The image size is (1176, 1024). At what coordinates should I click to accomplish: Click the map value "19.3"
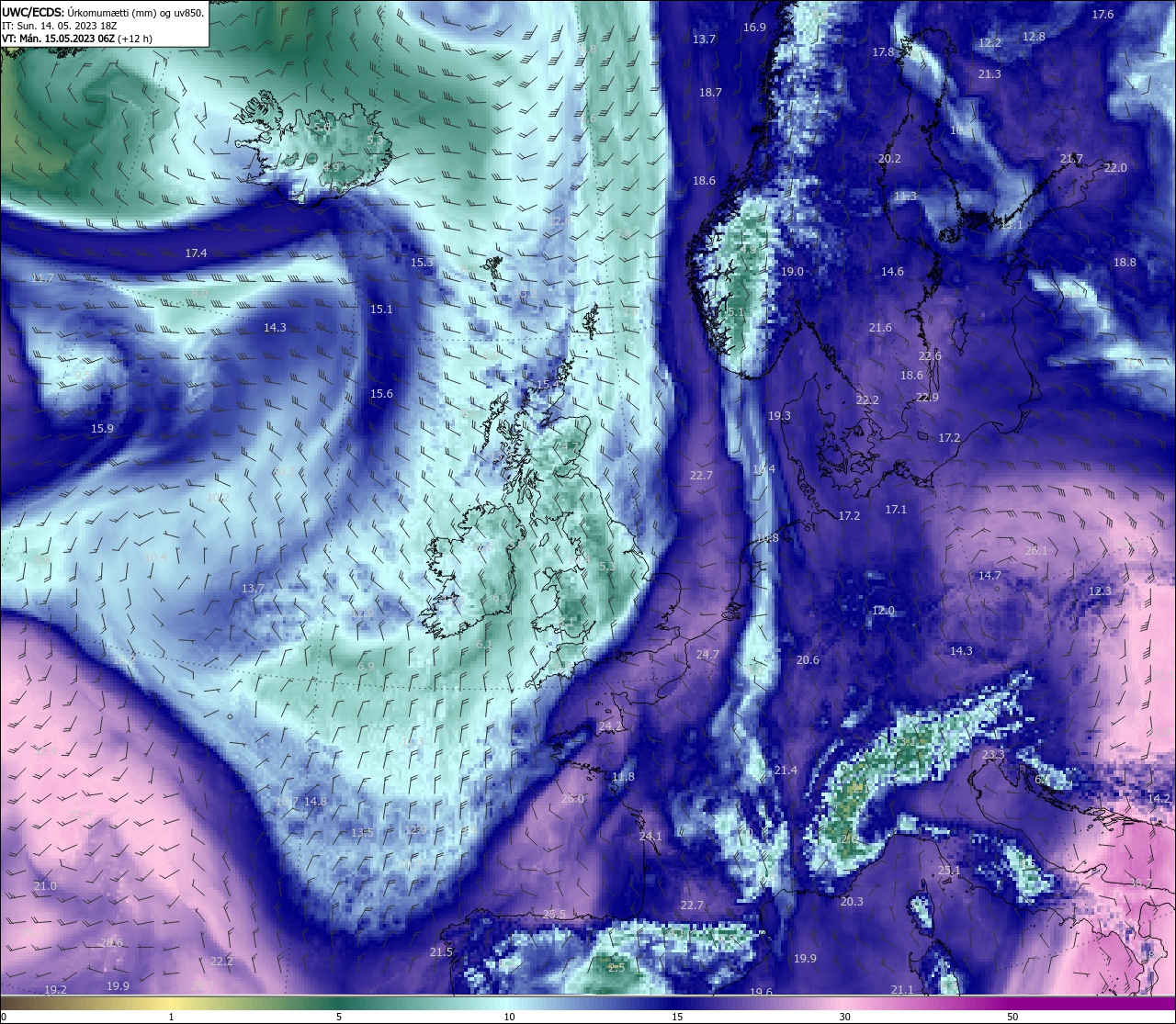click(x=779, y=415)
